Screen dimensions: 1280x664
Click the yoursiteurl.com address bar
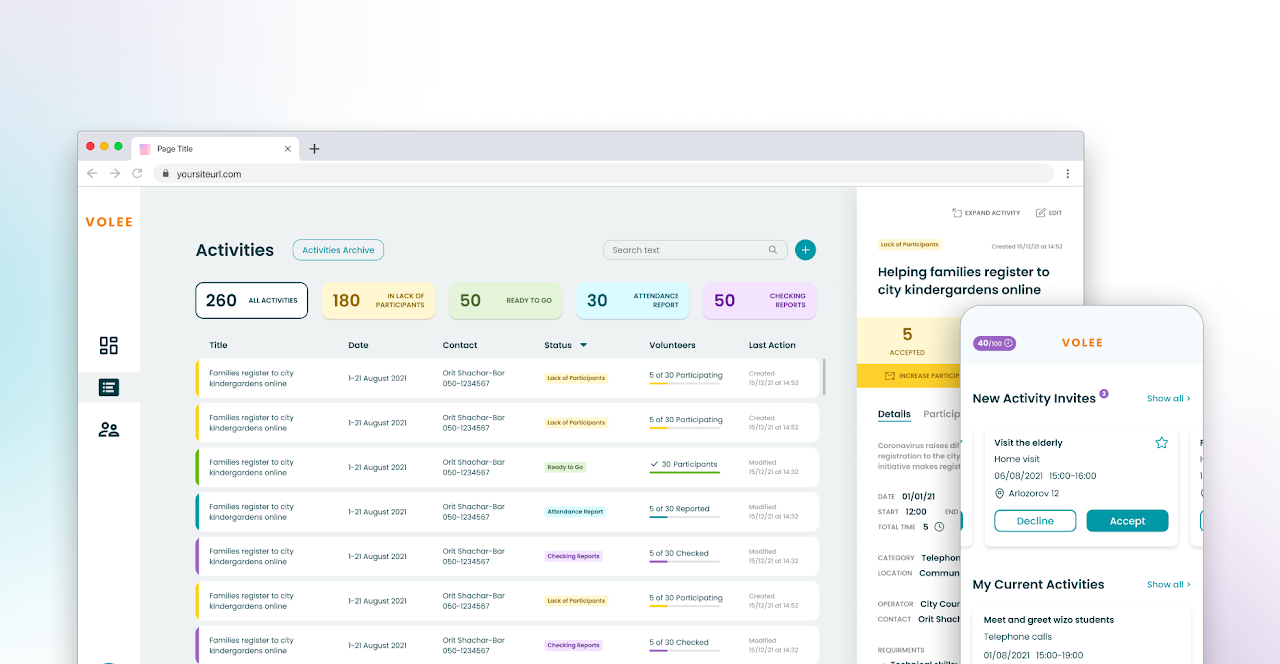coord(603,173)
